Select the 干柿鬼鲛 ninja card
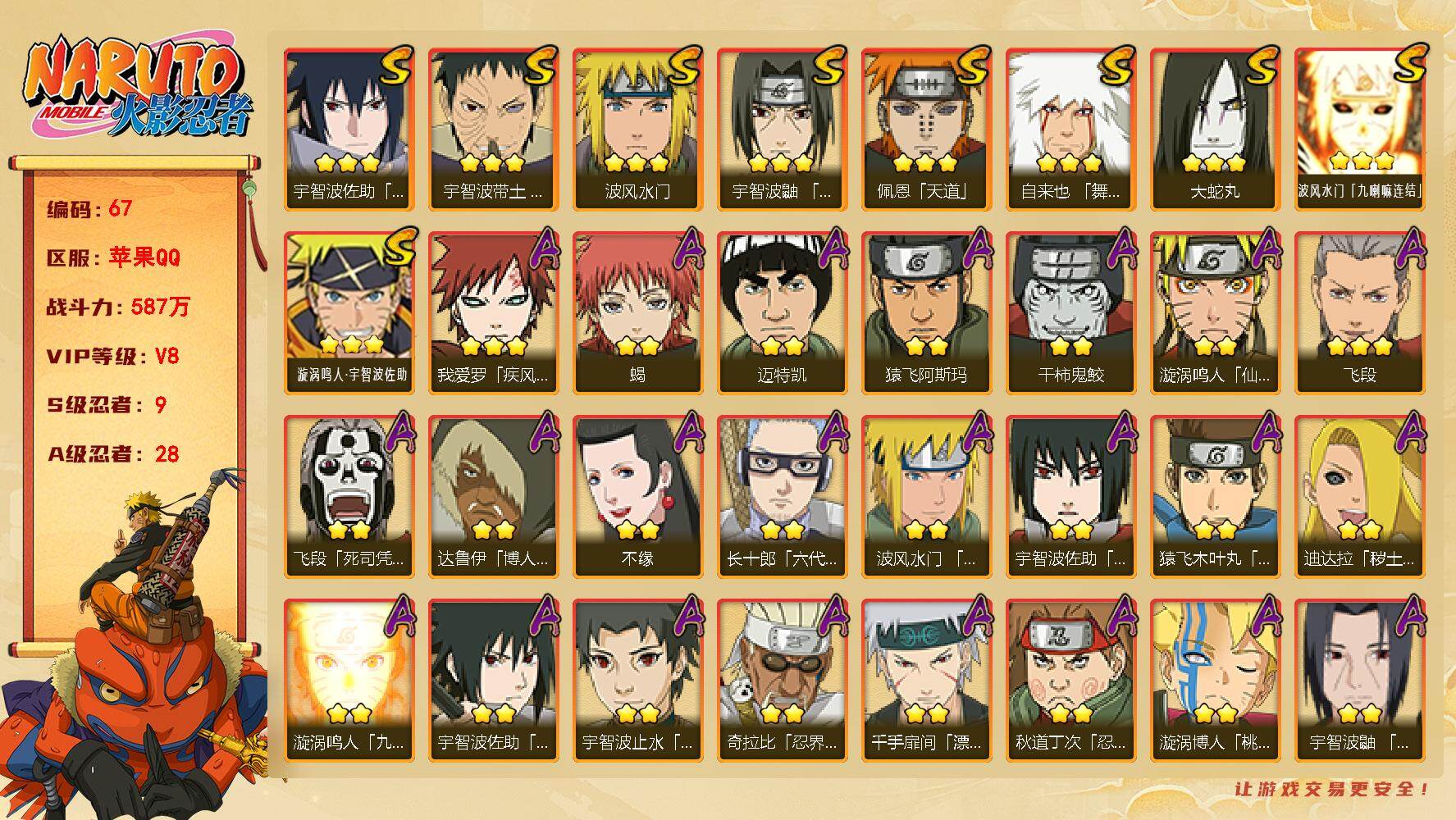Image resolution: width=1456 pixels, height=820 pixels. click(1070, 313)
